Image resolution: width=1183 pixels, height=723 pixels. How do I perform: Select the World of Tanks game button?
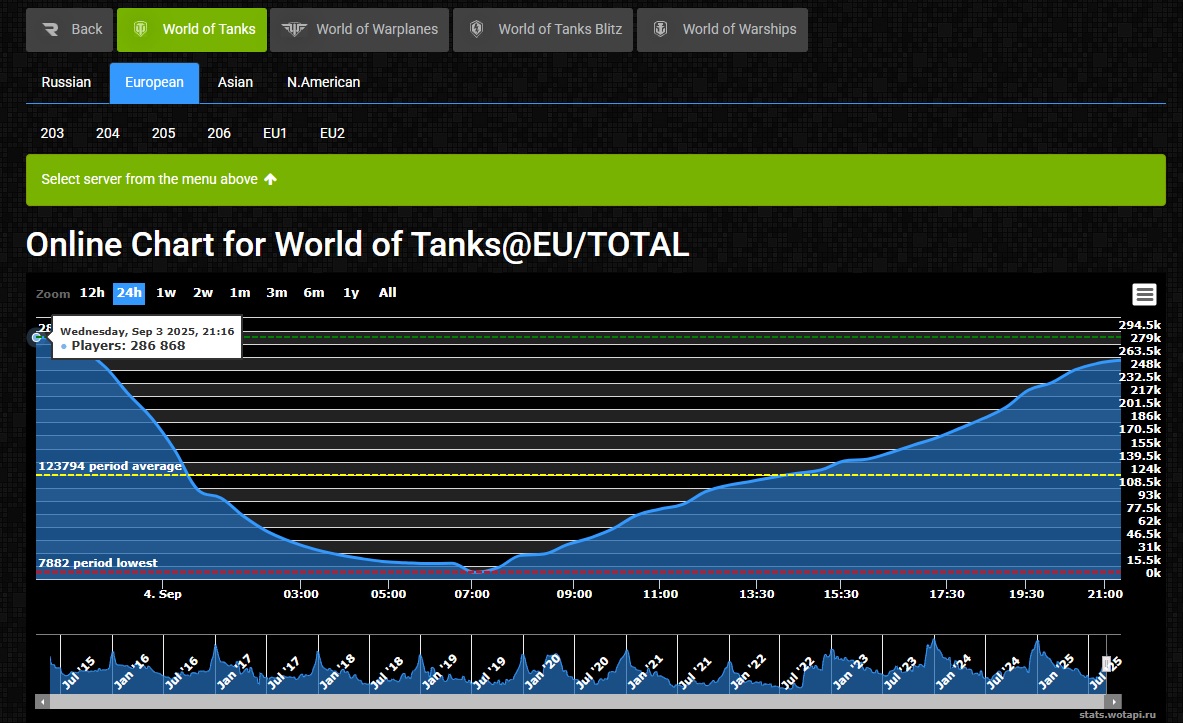point(192,29)
